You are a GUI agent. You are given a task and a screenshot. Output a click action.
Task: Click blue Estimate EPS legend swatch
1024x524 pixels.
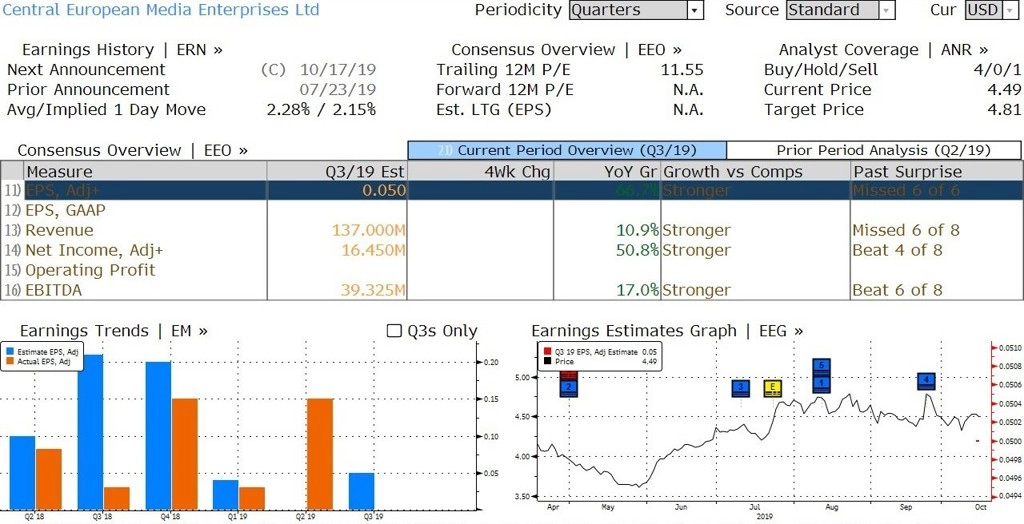coord(9,352)
